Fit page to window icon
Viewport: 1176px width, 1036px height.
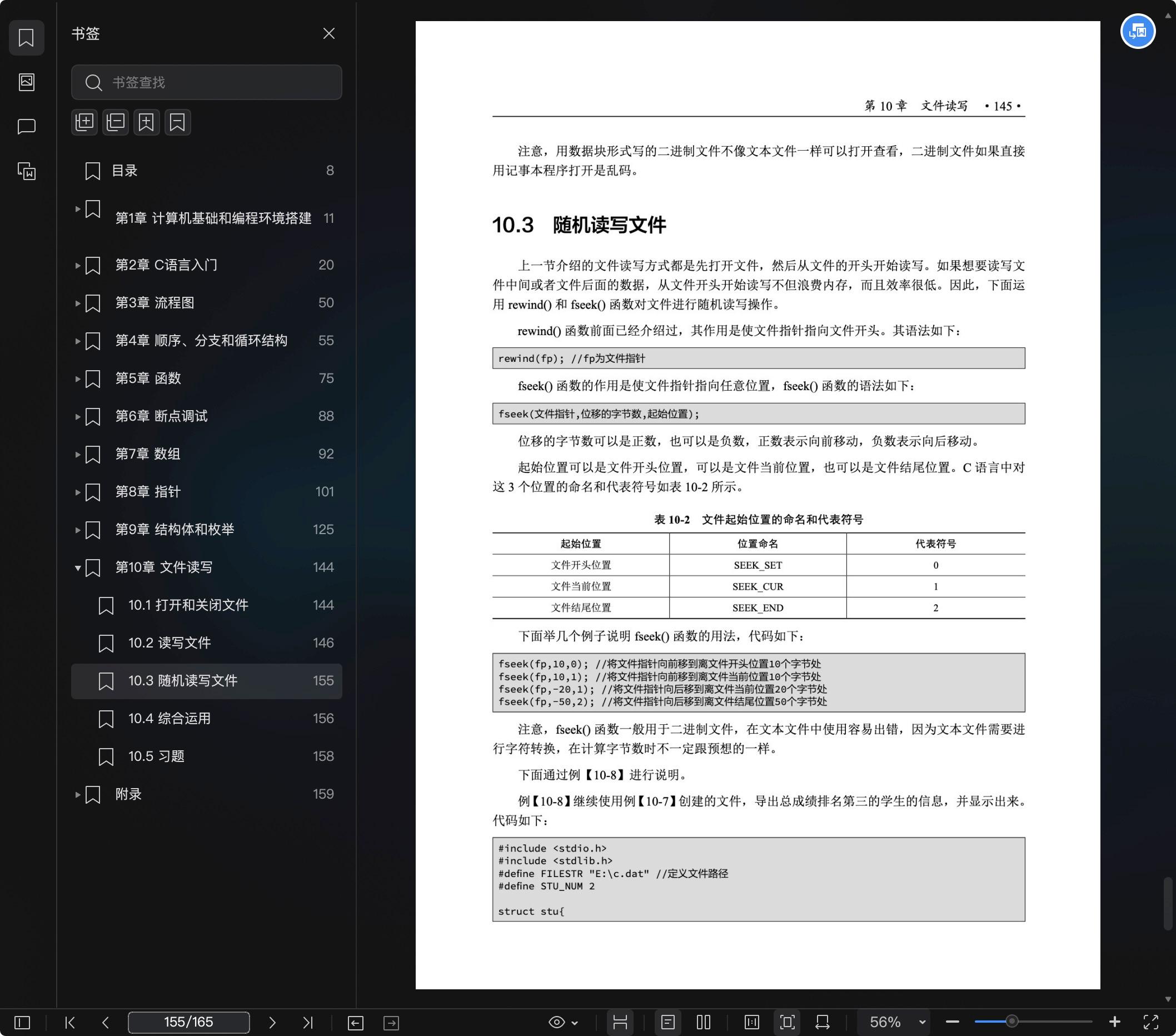click(x=787, y=1022)
